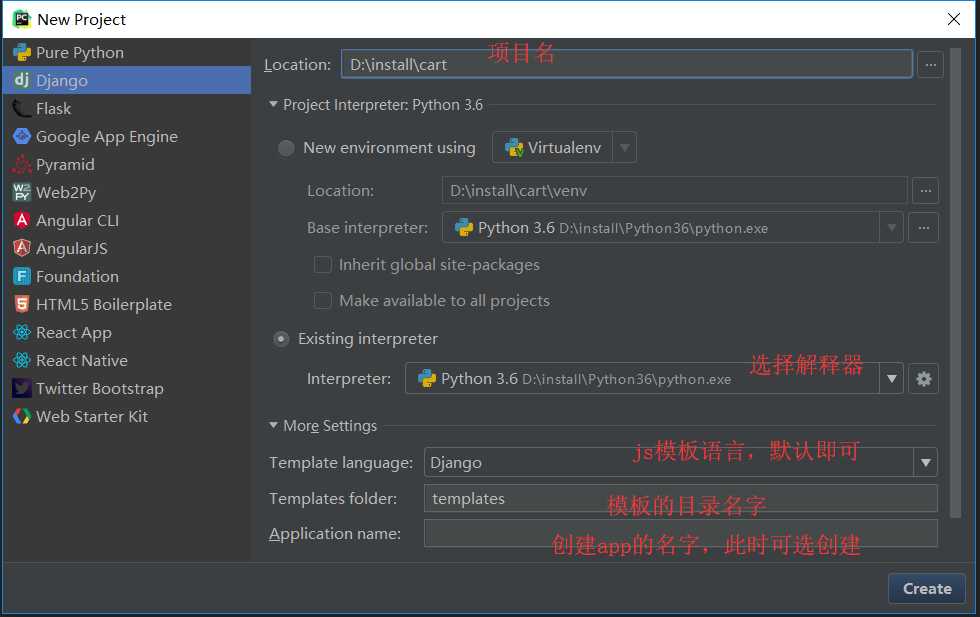This screenshot has height=617, width=980.
Task: Open the Base interpreter dropdown arrow
Action: click(891, 228)
